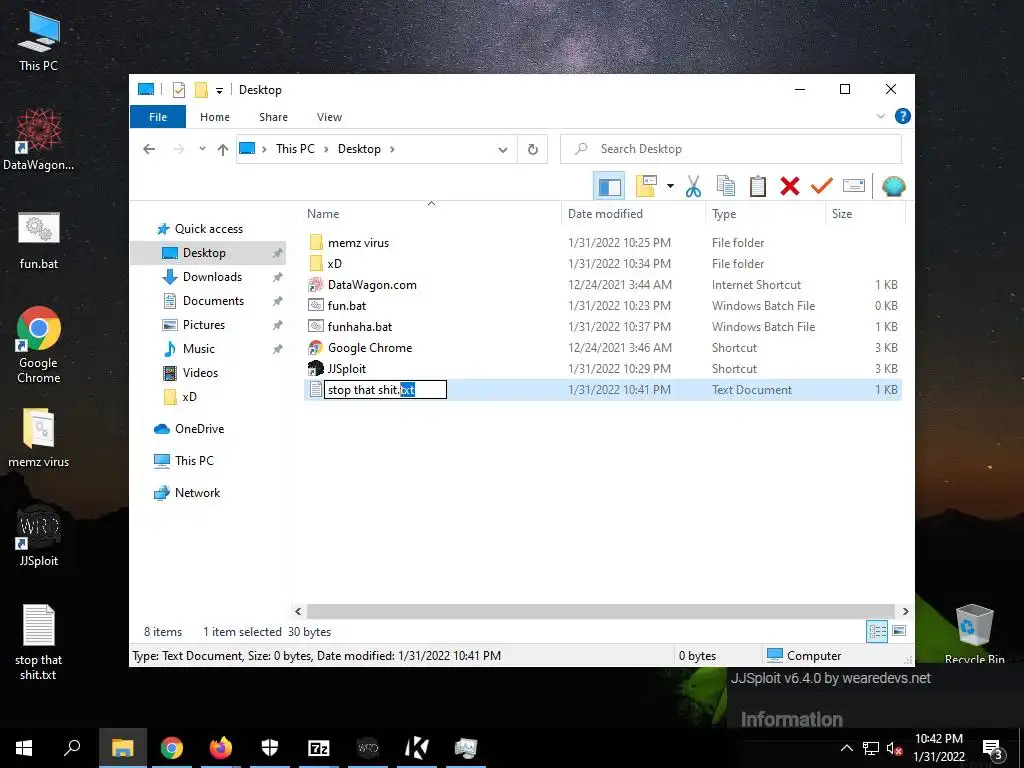Go Back in Explorer navigation

(149, 149)
